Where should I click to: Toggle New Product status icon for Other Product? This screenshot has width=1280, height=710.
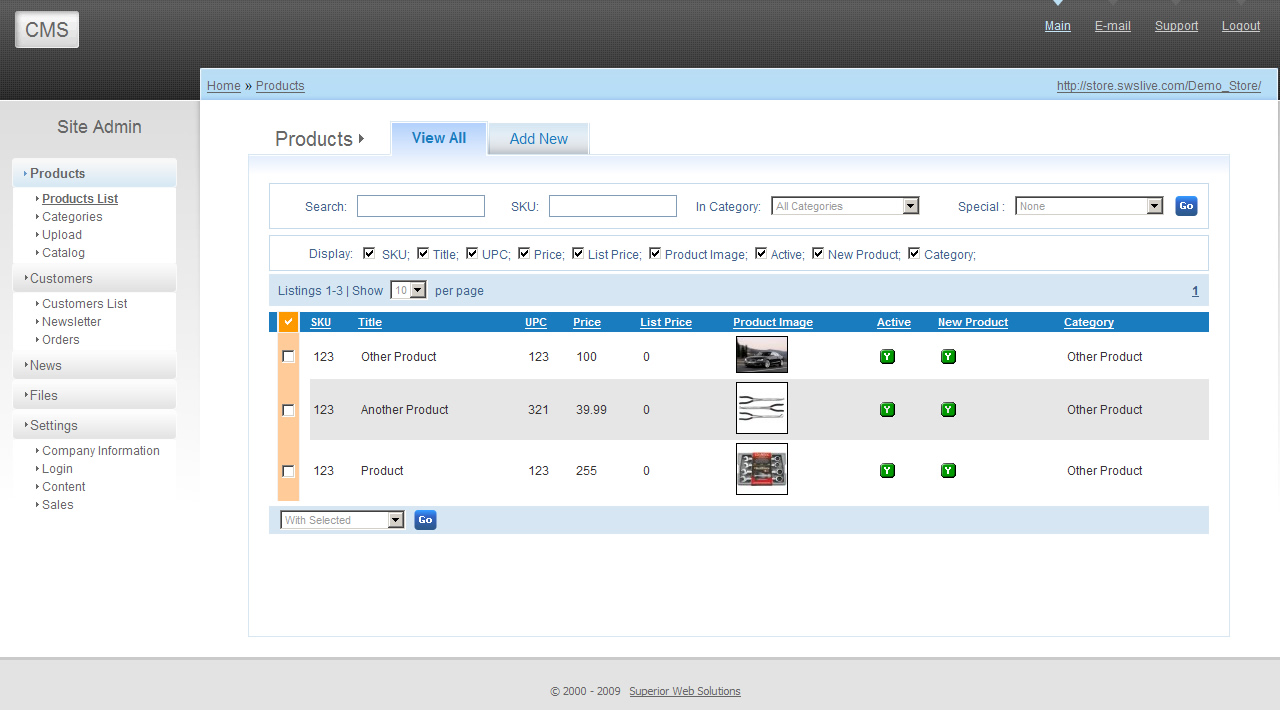click(x=948, y=357)
